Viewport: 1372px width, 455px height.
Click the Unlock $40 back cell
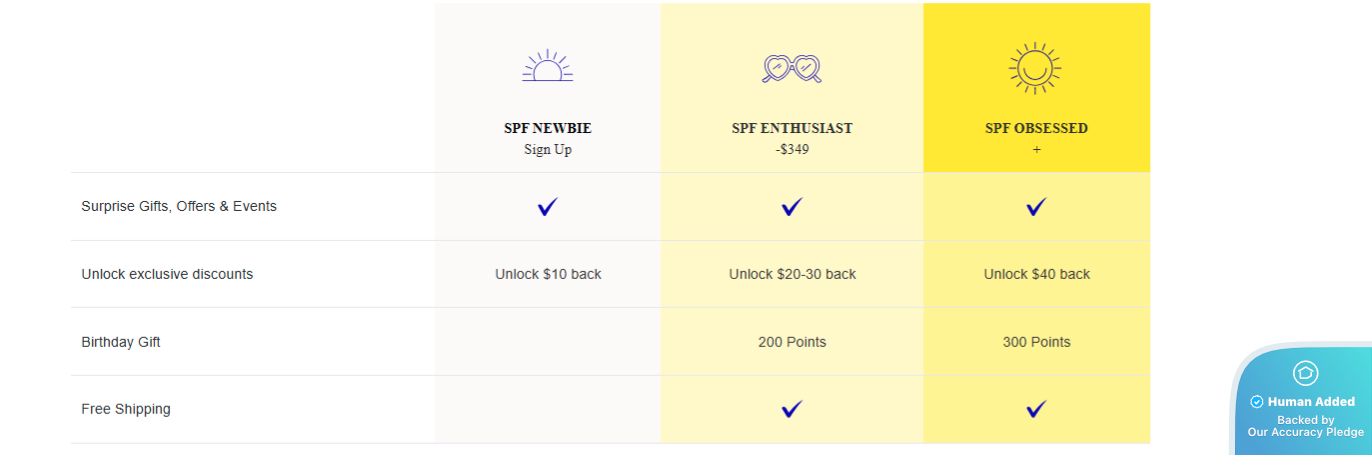pos(1036,274)
